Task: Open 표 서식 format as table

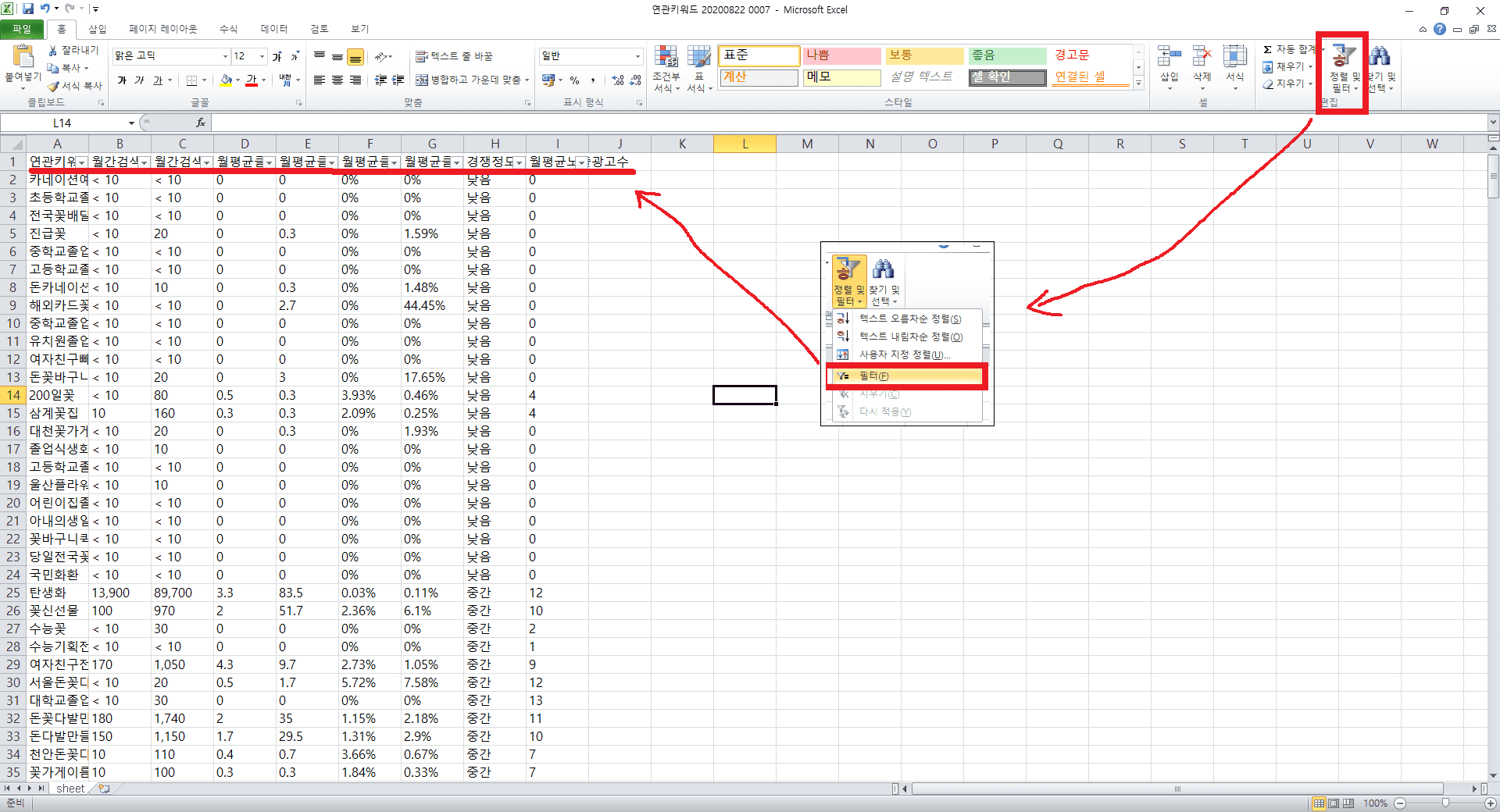Action: click(x=699, y=68)
